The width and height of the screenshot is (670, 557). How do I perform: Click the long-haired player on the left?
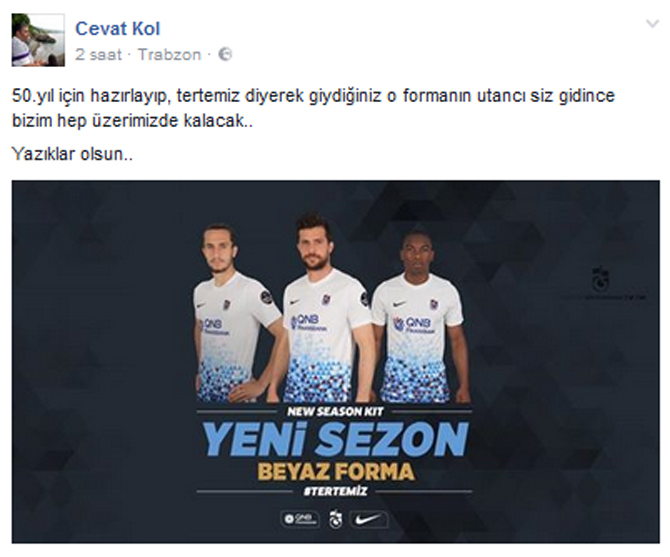click(x=233, y=314)
